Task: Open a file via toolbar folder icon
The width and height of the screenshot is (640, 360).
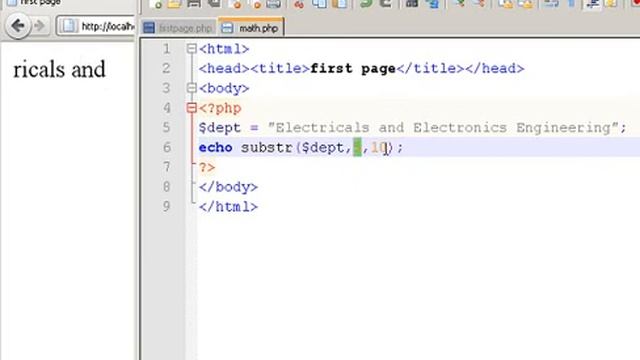Action: pyautogui.click(x=174, y=3)
